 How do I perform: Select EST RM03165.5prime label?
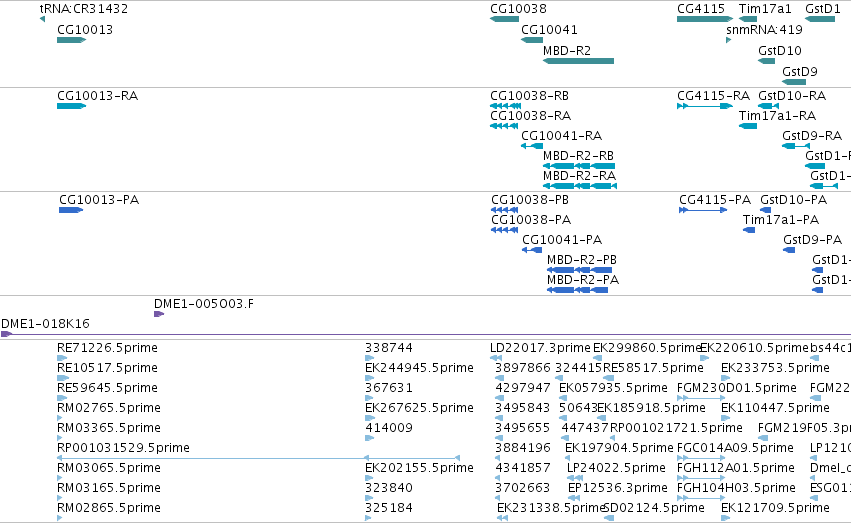(x=109, y=488)
